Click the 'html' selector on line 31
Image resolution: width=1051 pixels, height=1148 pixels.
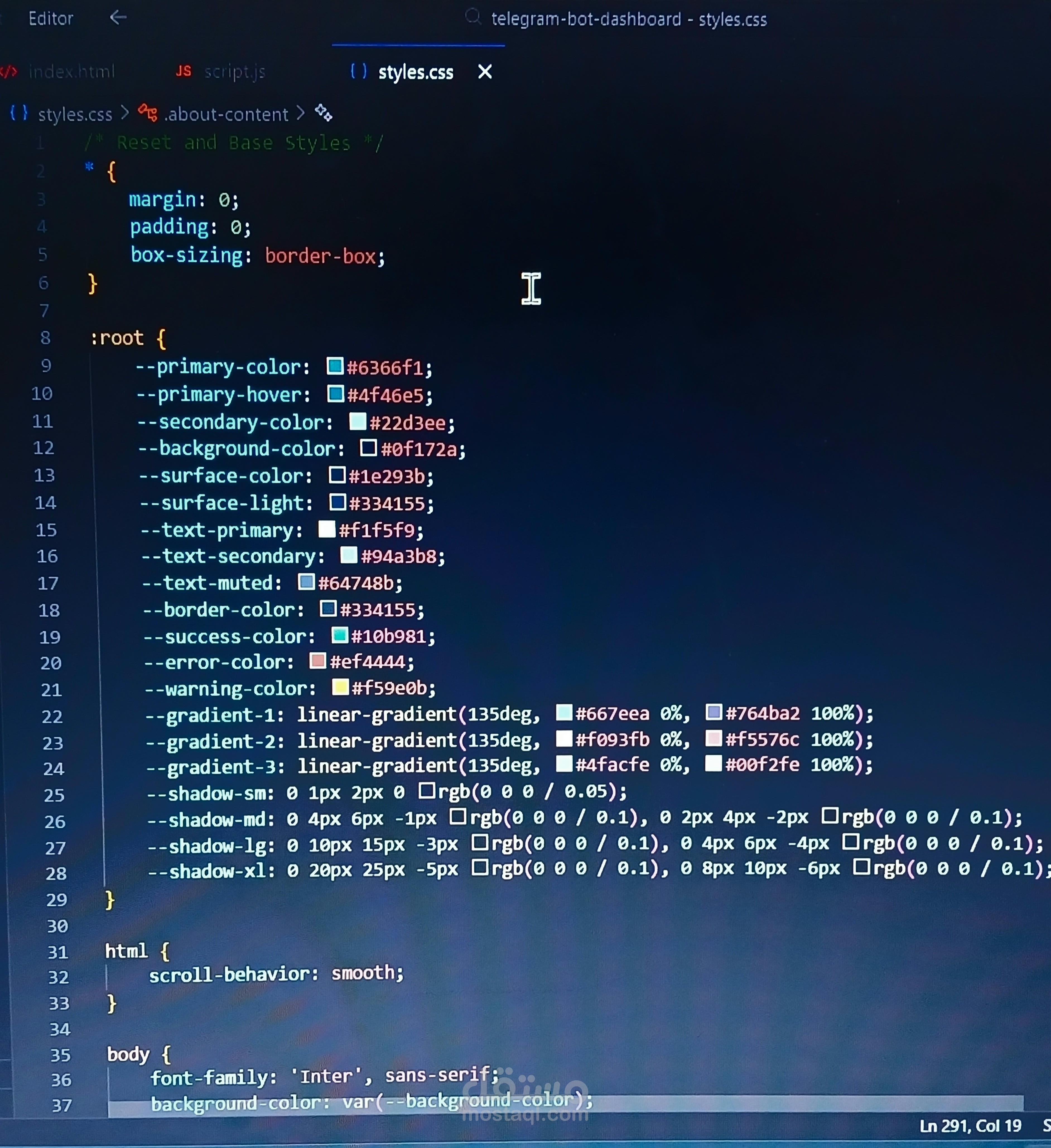(126, 951)
